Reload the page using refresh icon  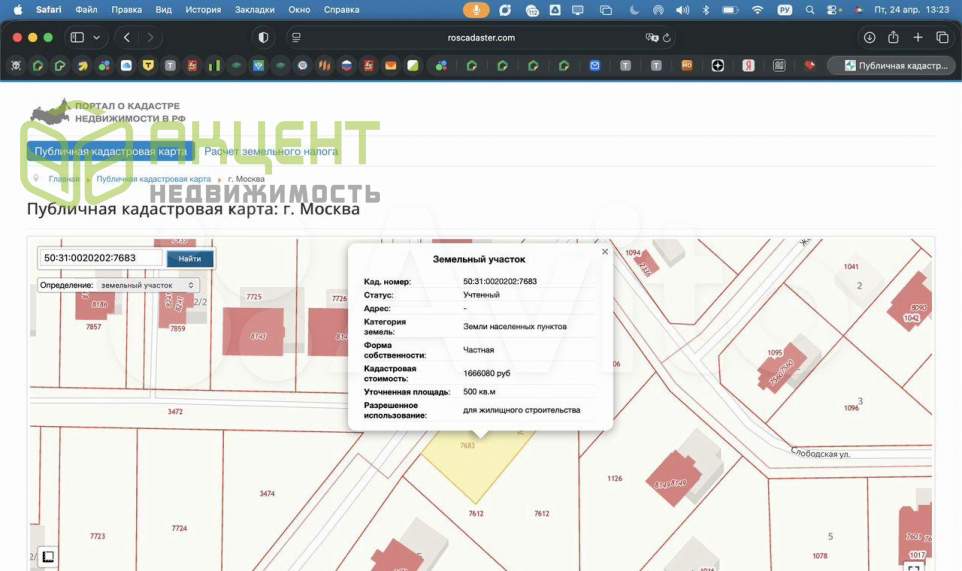[x=667, y=37]
